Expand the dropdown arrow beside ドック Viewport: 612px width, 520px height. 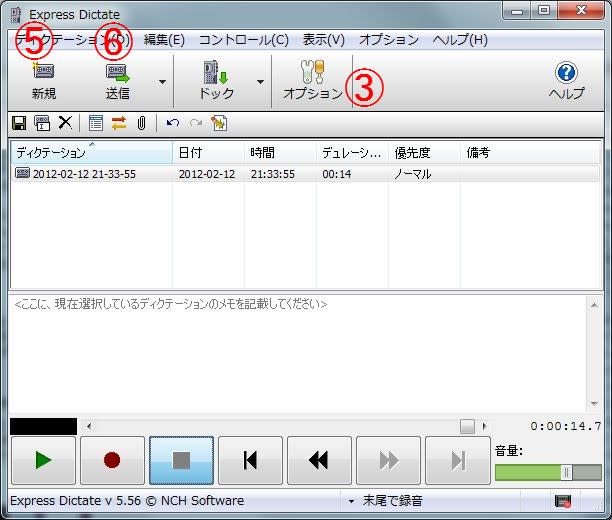(260, 82)
